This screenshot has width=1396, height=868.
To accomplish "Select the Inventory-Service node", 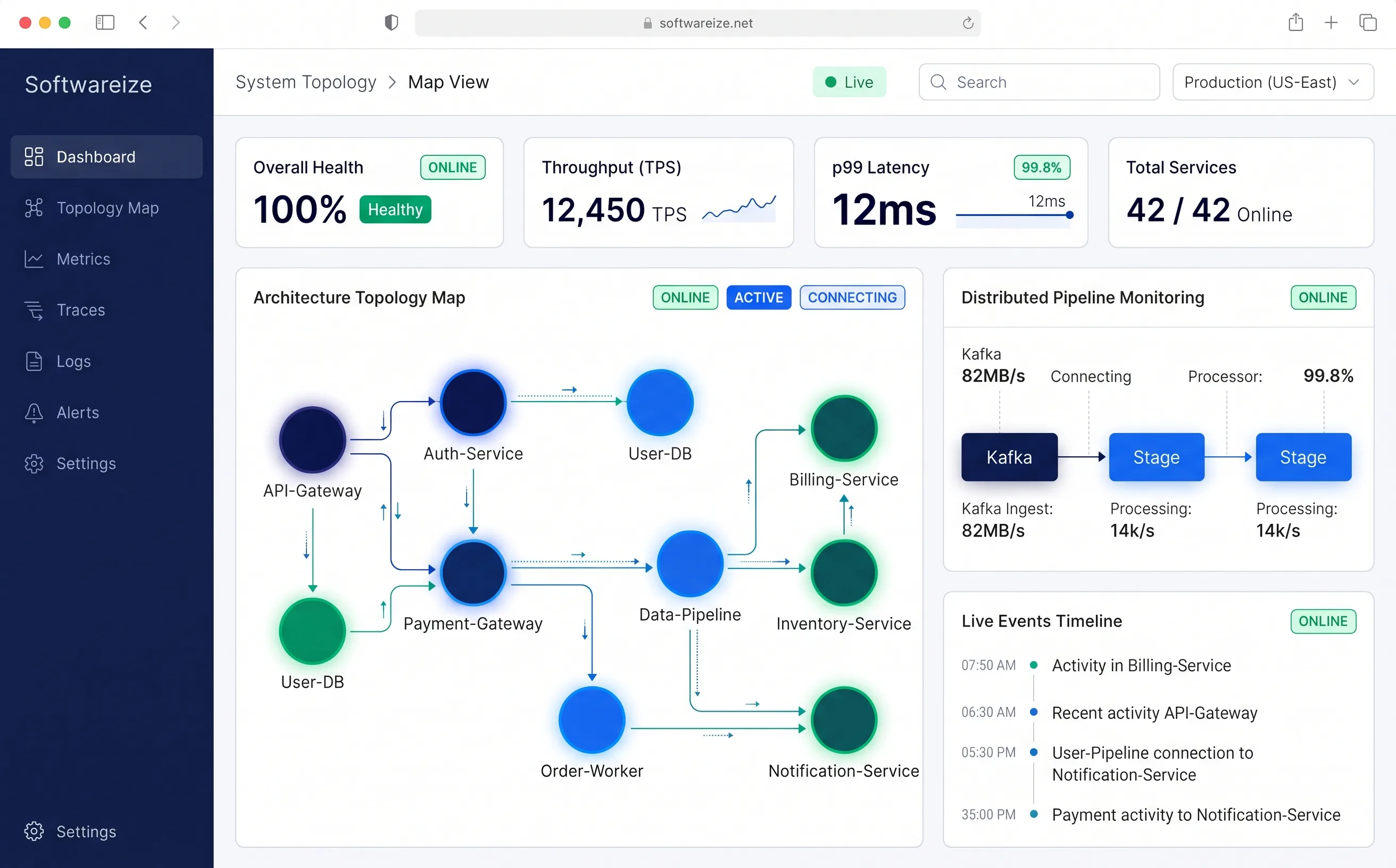I will pos(844,572).
